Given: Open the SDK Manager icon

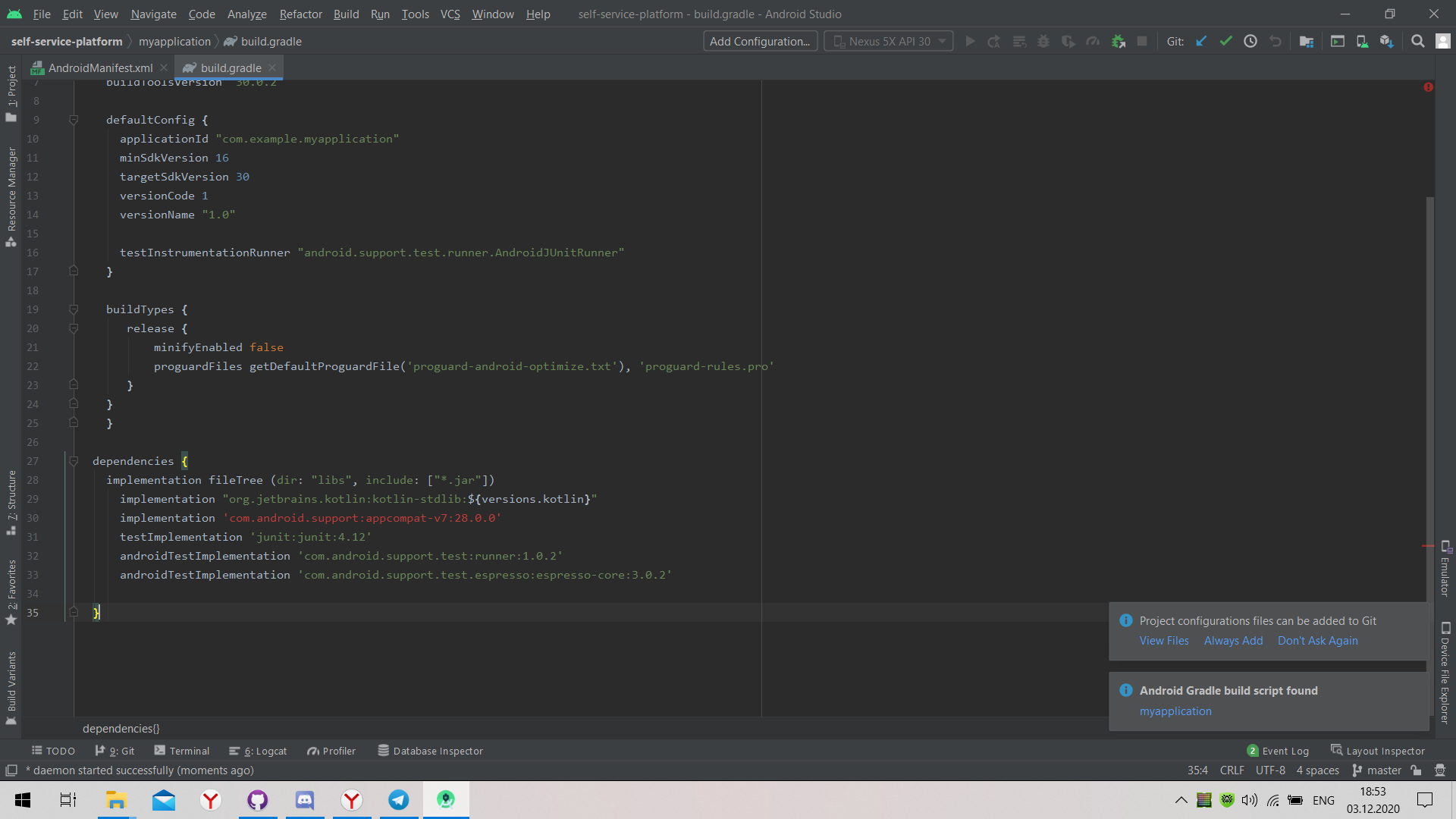Looking at the screenshot, I should [1387, 42].
